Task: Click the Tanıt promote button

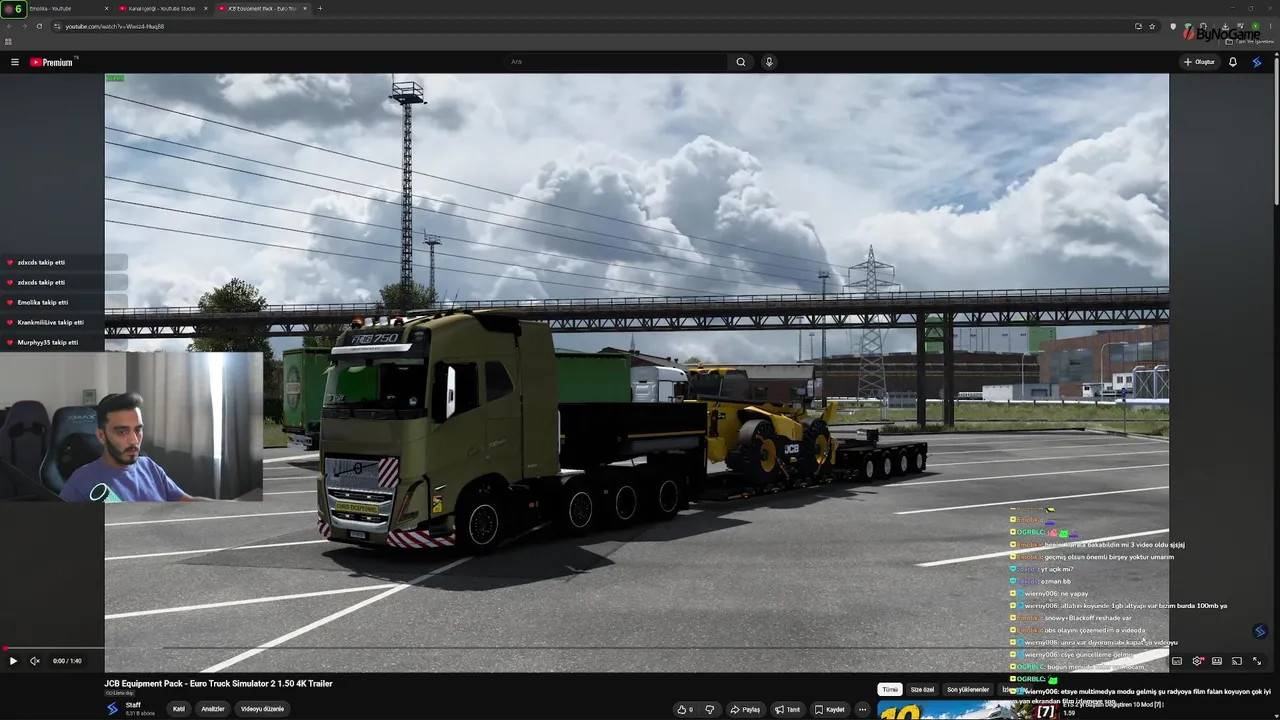Action: [788, 710]
